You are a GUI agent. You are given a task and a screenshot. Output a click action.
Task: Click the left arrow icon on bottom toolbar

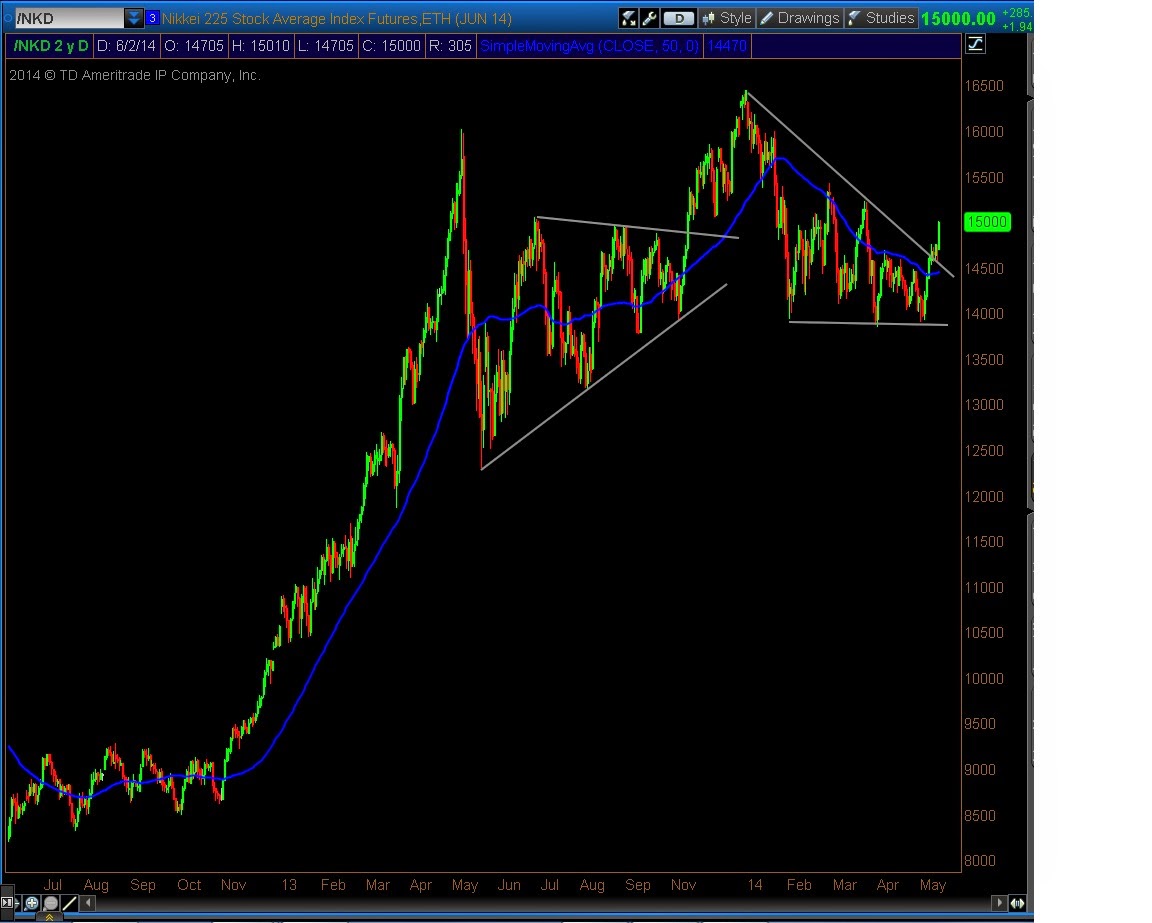[x=88, y=902]
